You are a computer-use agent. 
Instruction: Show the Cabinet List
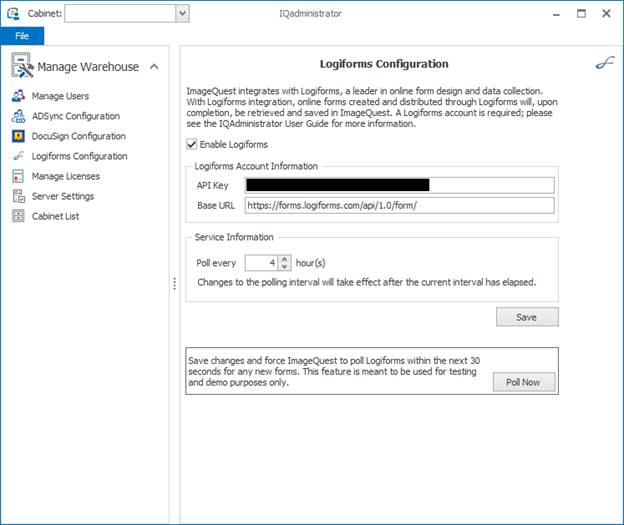tap(55, 216)
